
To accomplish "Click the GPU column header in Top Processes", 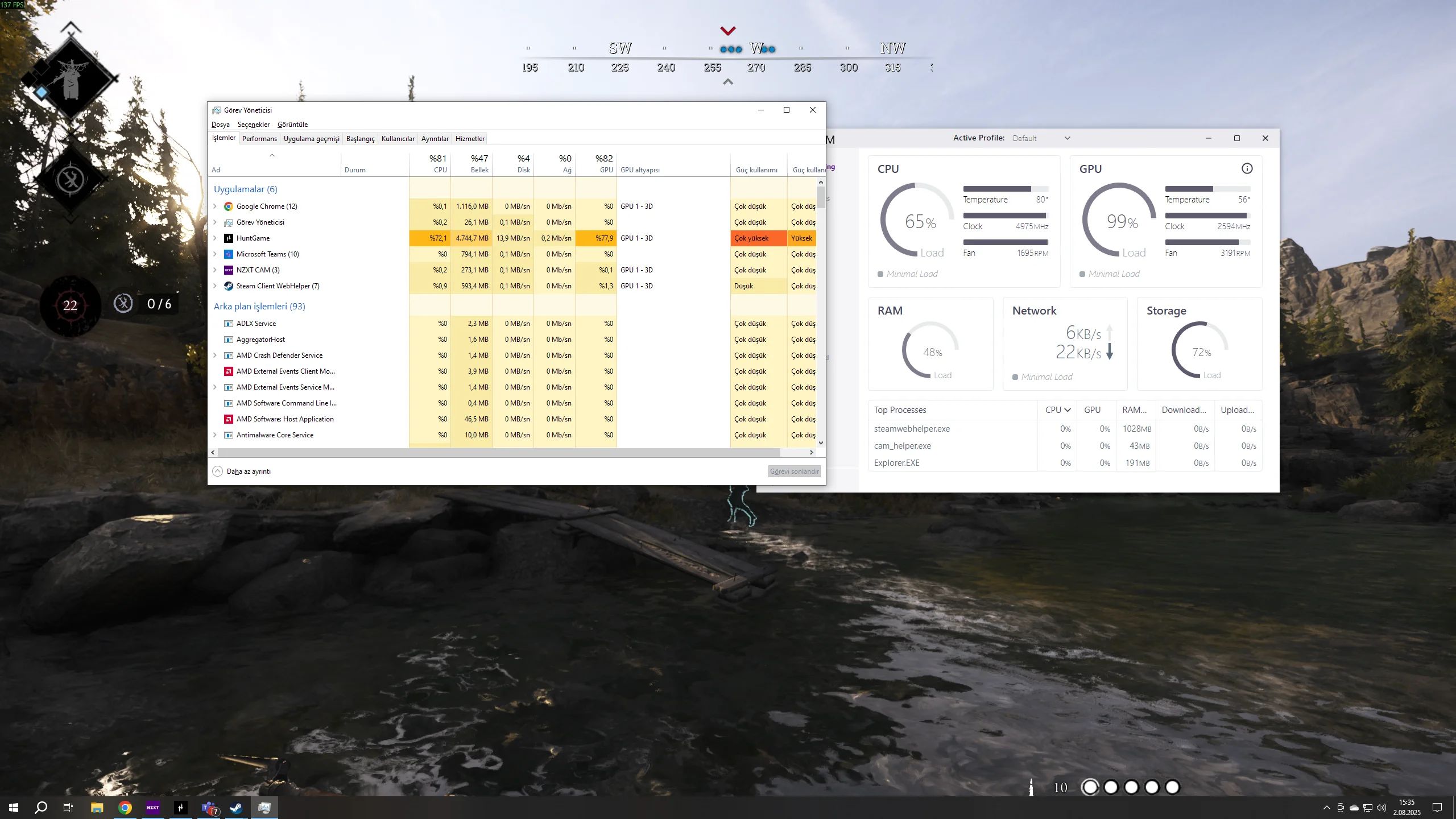I will [1092, 410].
